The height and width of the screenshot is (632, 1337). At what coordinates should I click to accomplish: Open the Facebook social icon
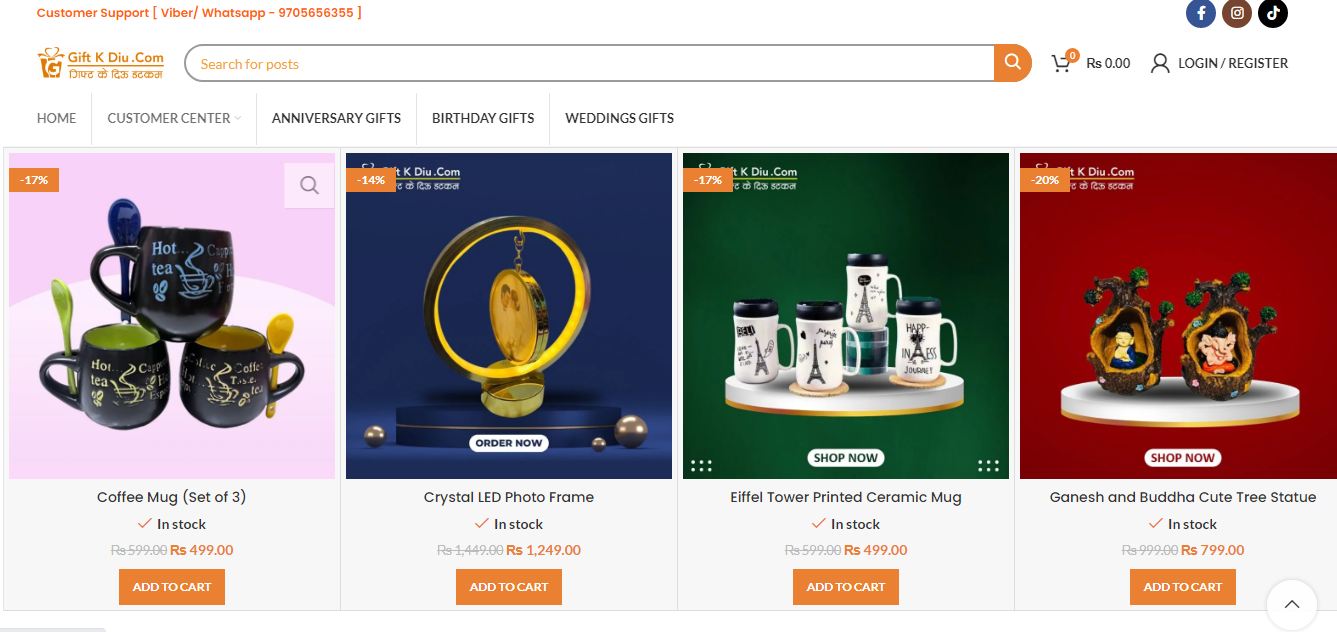click(1200, 13)
